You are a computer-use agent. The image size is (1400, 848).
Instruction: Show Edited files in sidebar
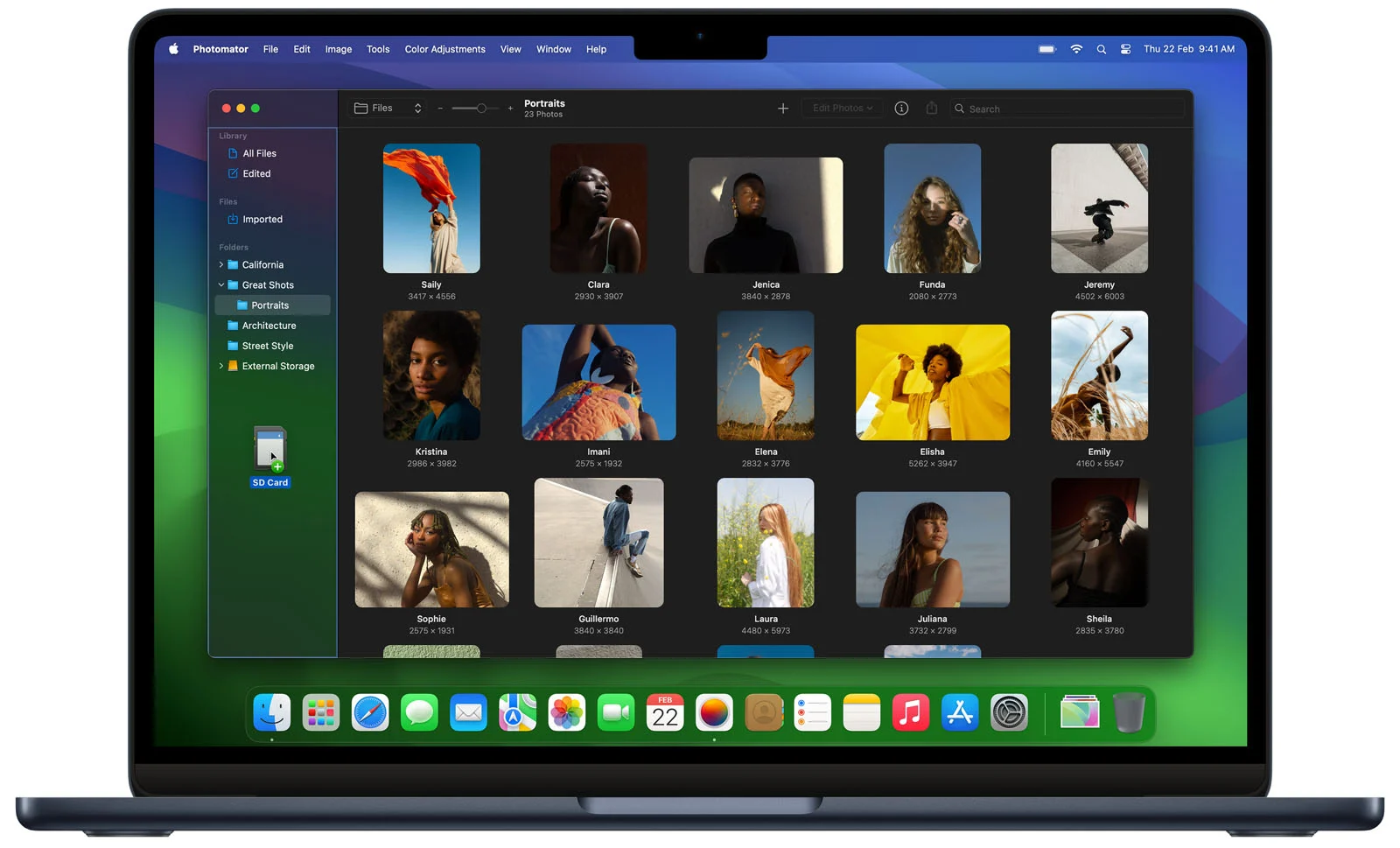click(256, 174)
